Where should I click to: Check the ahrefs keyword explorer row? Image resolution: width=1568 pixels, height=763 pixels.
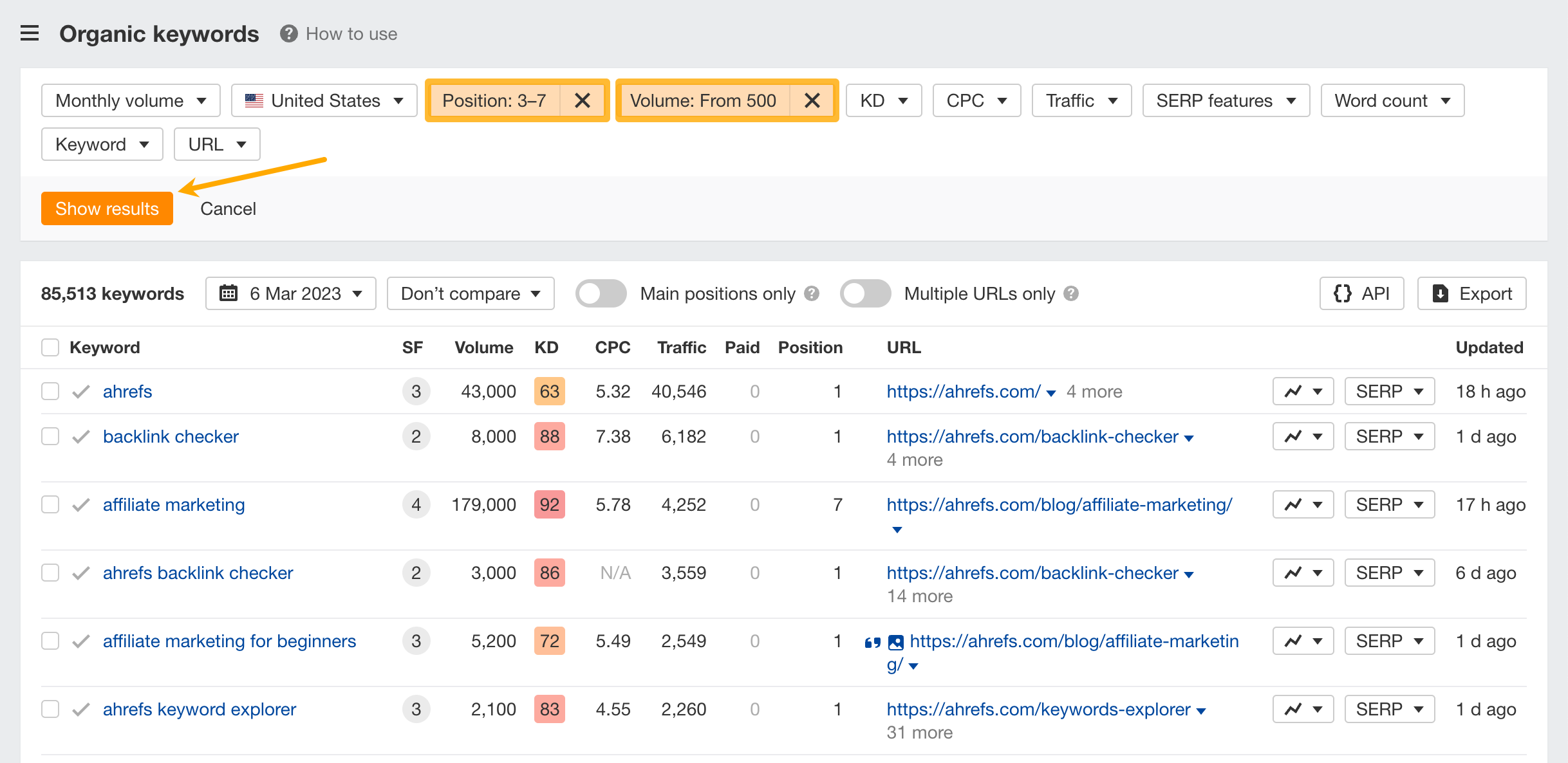click(50, 709)
